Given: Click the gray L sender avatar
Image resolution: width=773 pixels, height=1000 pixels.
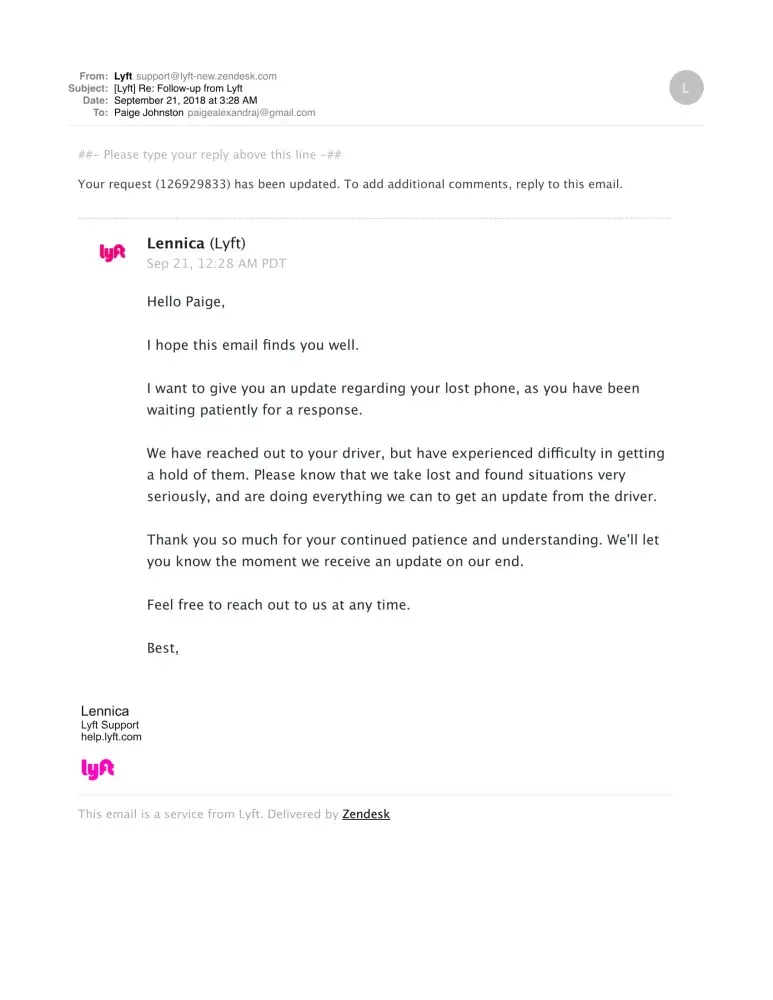Looking at the screenshot, I should pos(685,88).
